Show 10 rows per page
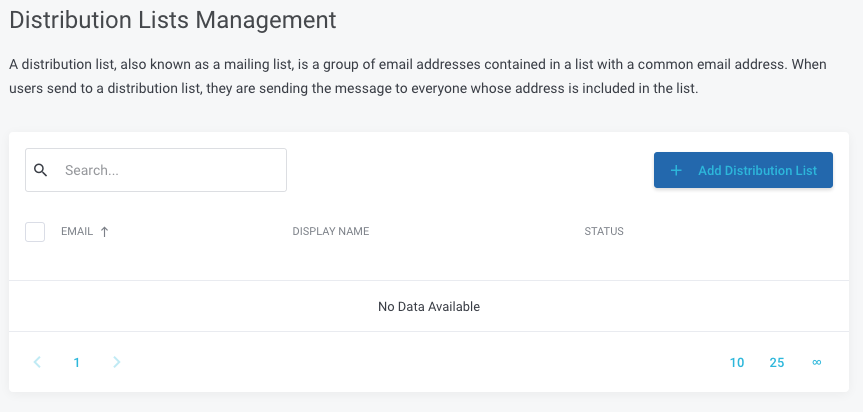863x412 pixels. tap(737, 362)
